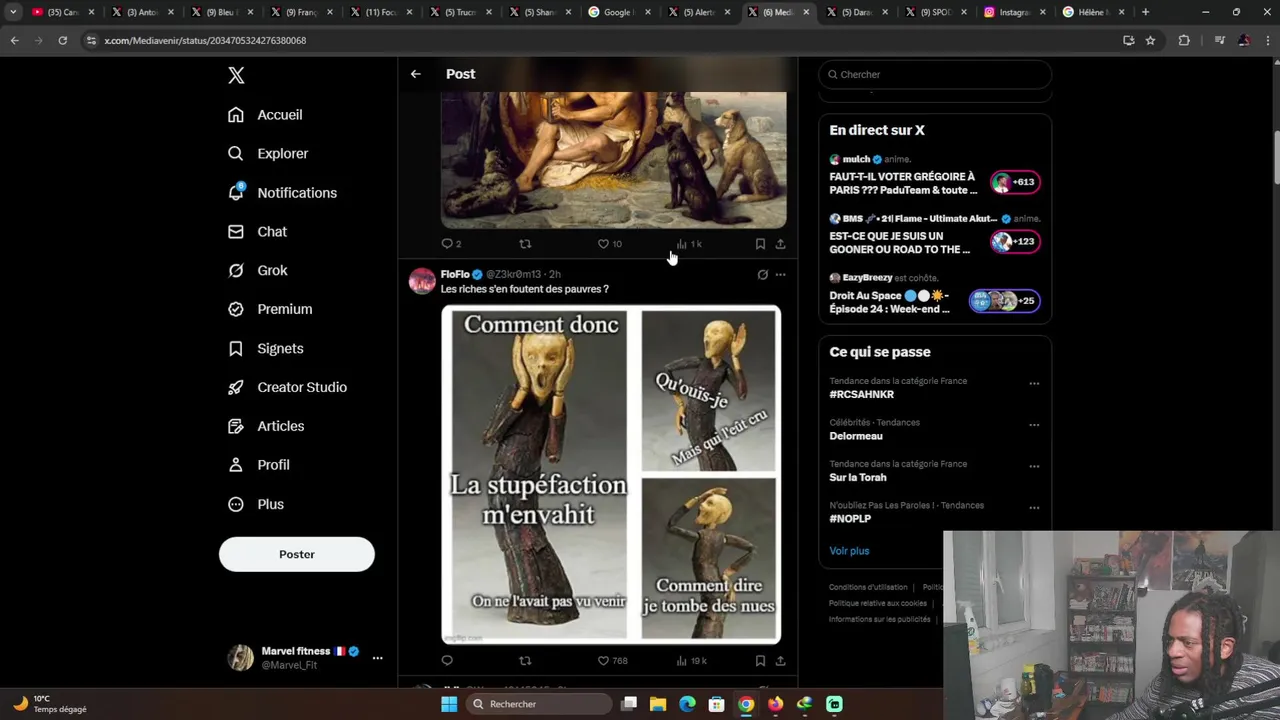Viewport: 1280px width, 720px height.
Task: Open mulch live broadcast about Grégoire
Action: pyautogui.click(x=935, y=175)
